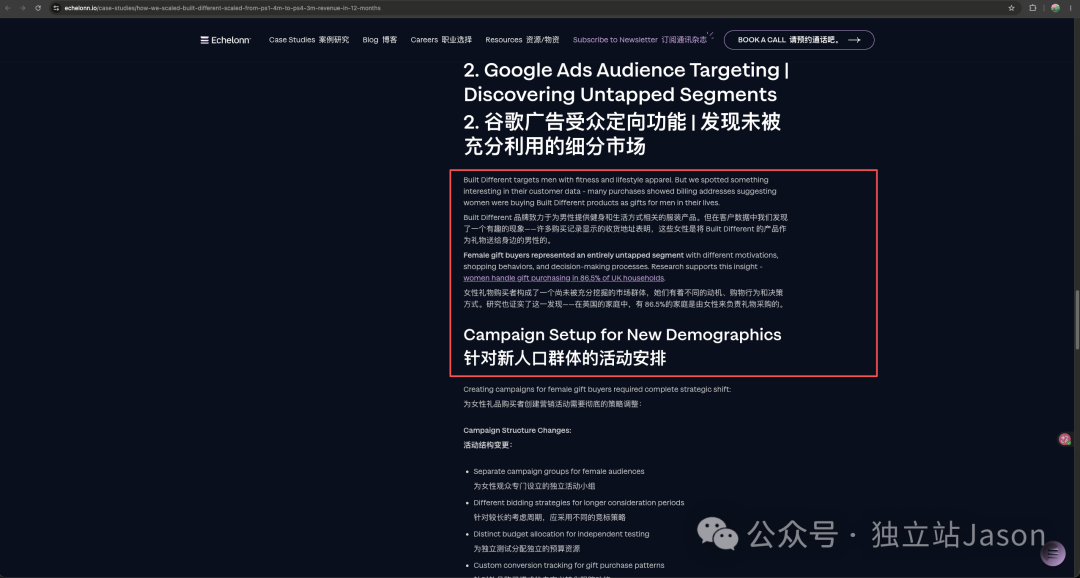
Task: Click the browser forward arrow
Action: point(23,8)
